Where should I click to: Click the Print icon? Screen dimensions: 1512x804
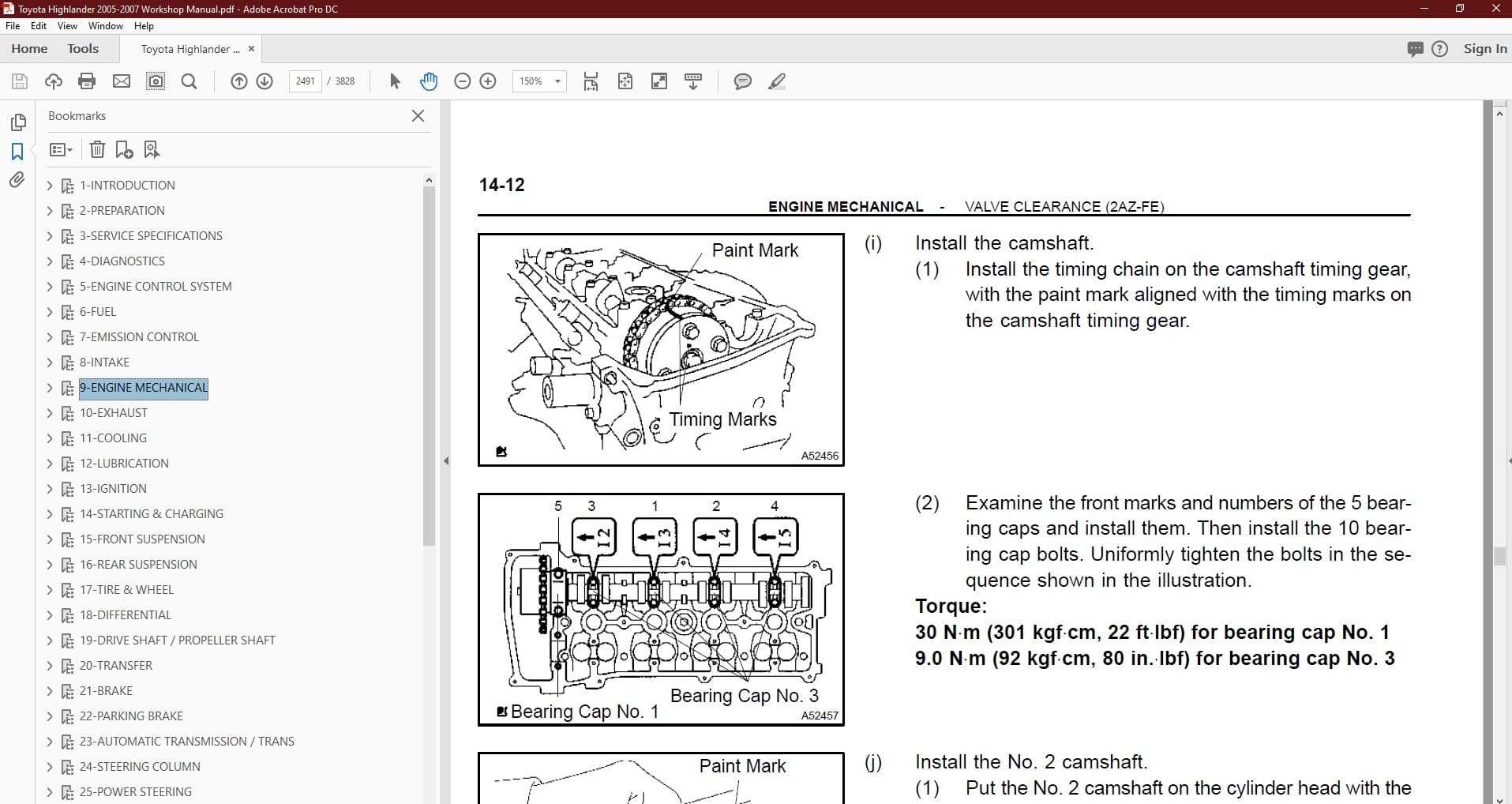click(87, 81)
